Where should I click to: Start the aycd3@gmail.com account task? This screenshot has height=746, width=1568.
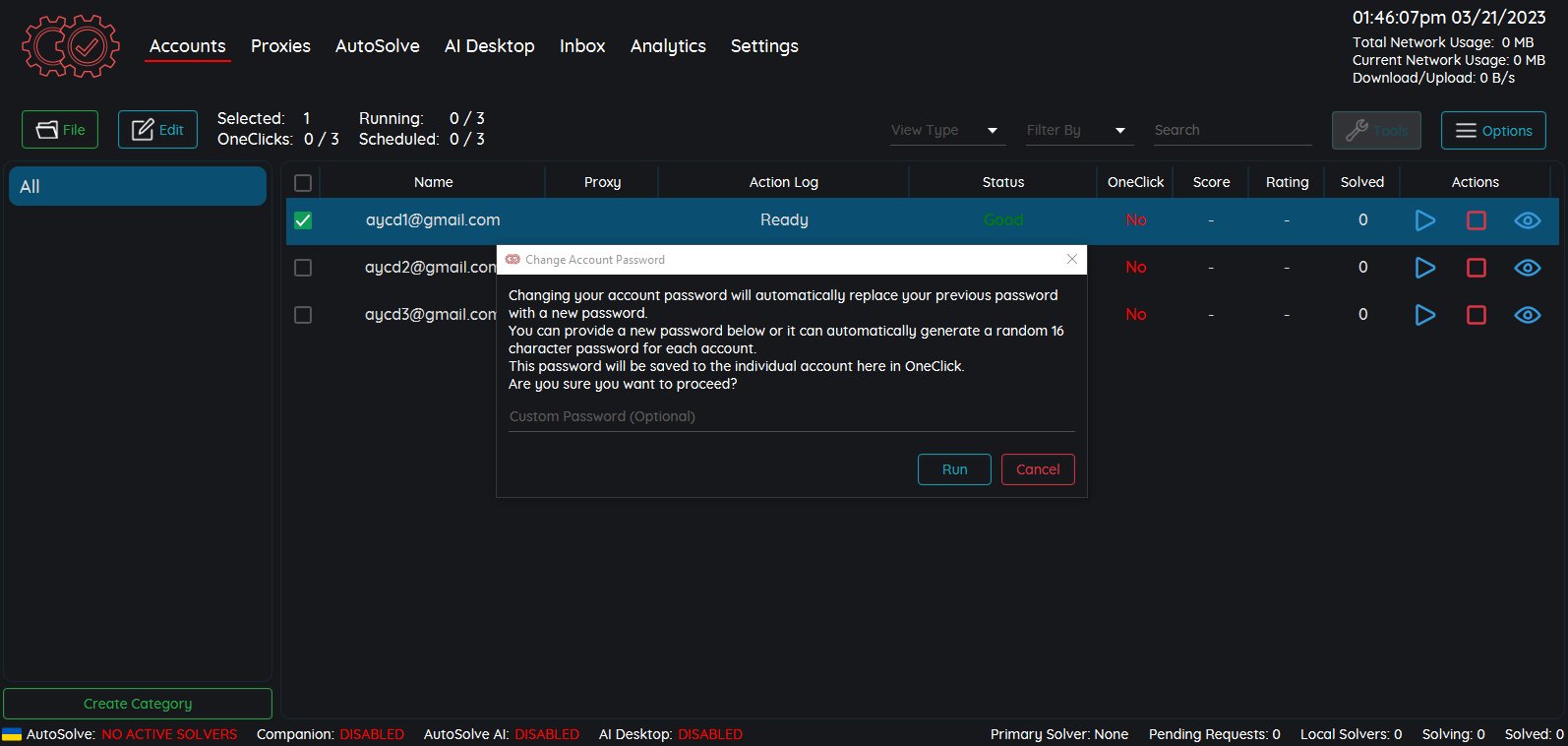click(1424, 315)
